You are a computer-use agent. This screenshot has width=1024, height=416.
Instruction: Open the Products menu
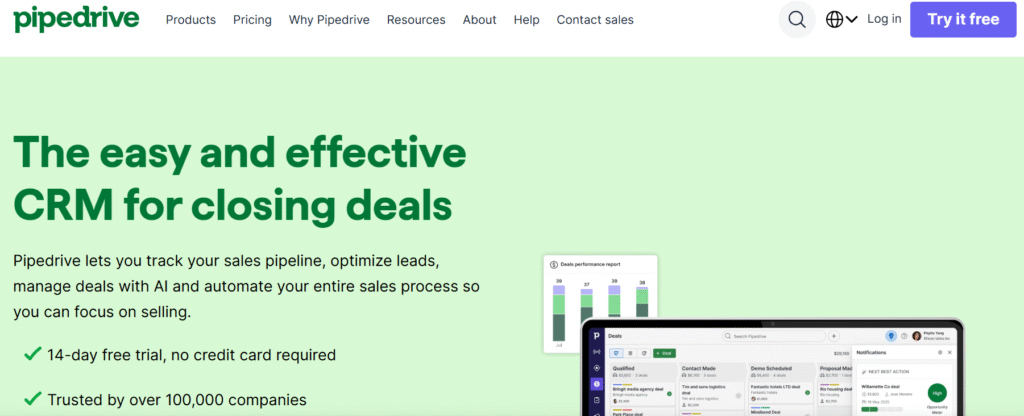tap(190, 20)
